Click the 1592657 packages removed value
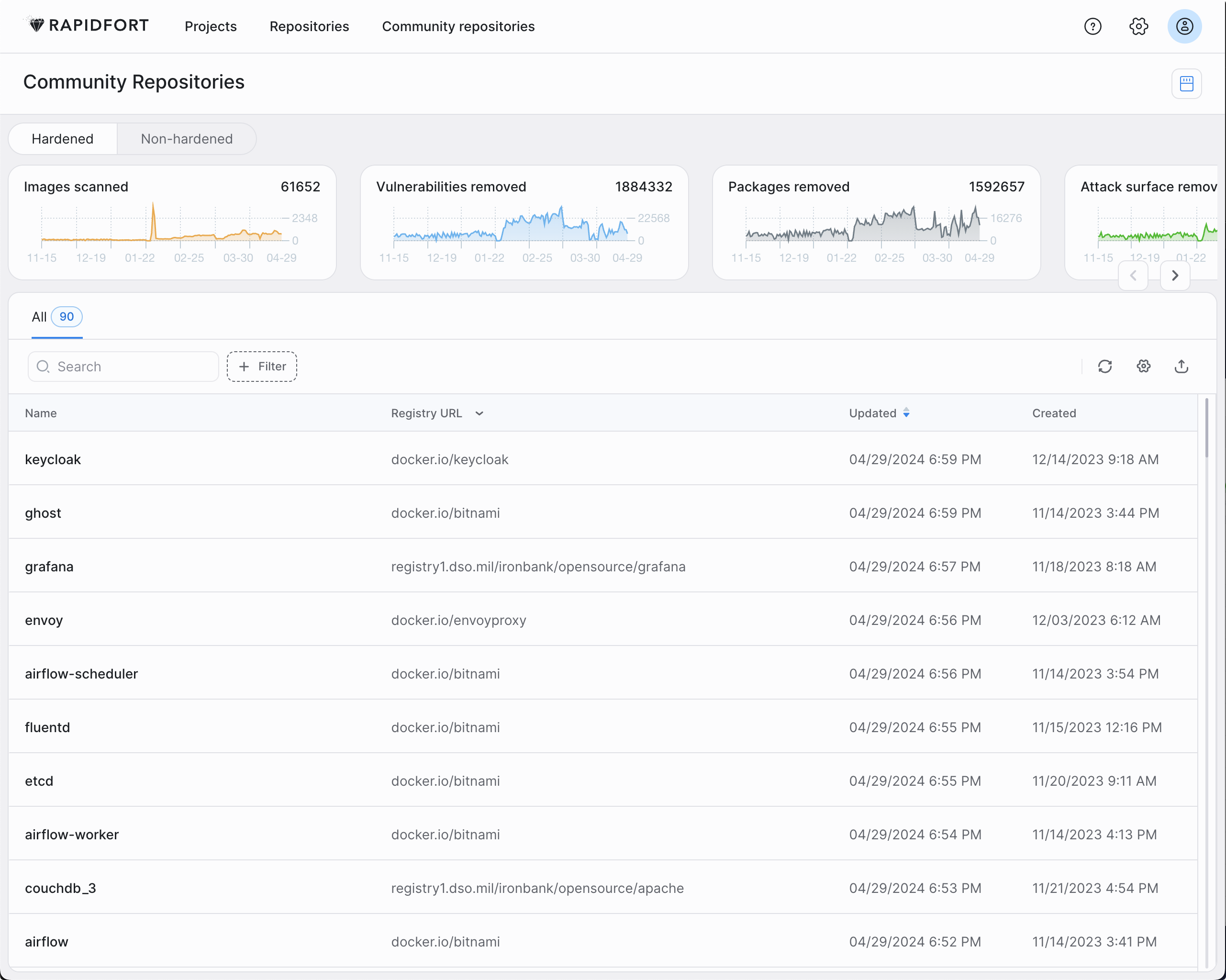Viewport: 1226px width, 980px height. pos(996,187)
